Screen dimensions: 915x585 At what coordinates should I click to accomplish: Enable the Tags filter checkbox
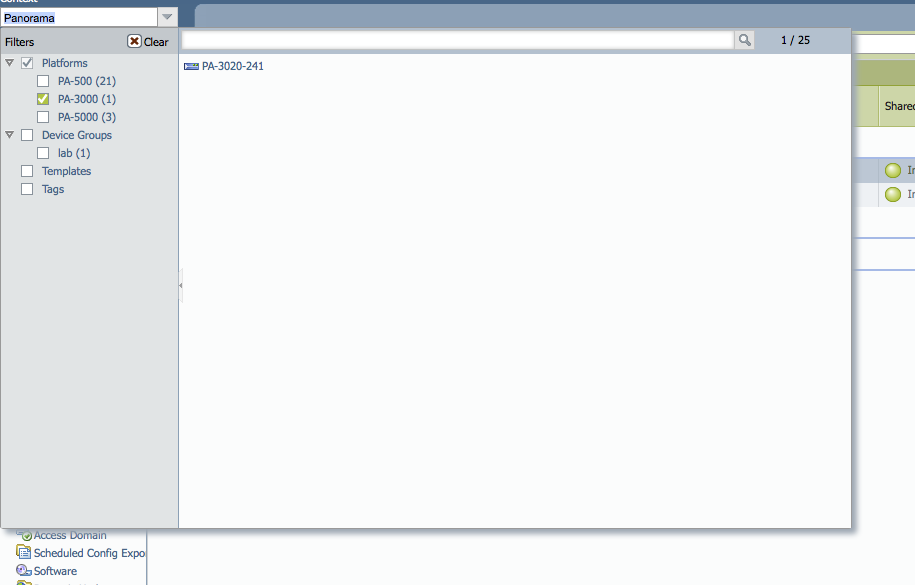[27, 190]
